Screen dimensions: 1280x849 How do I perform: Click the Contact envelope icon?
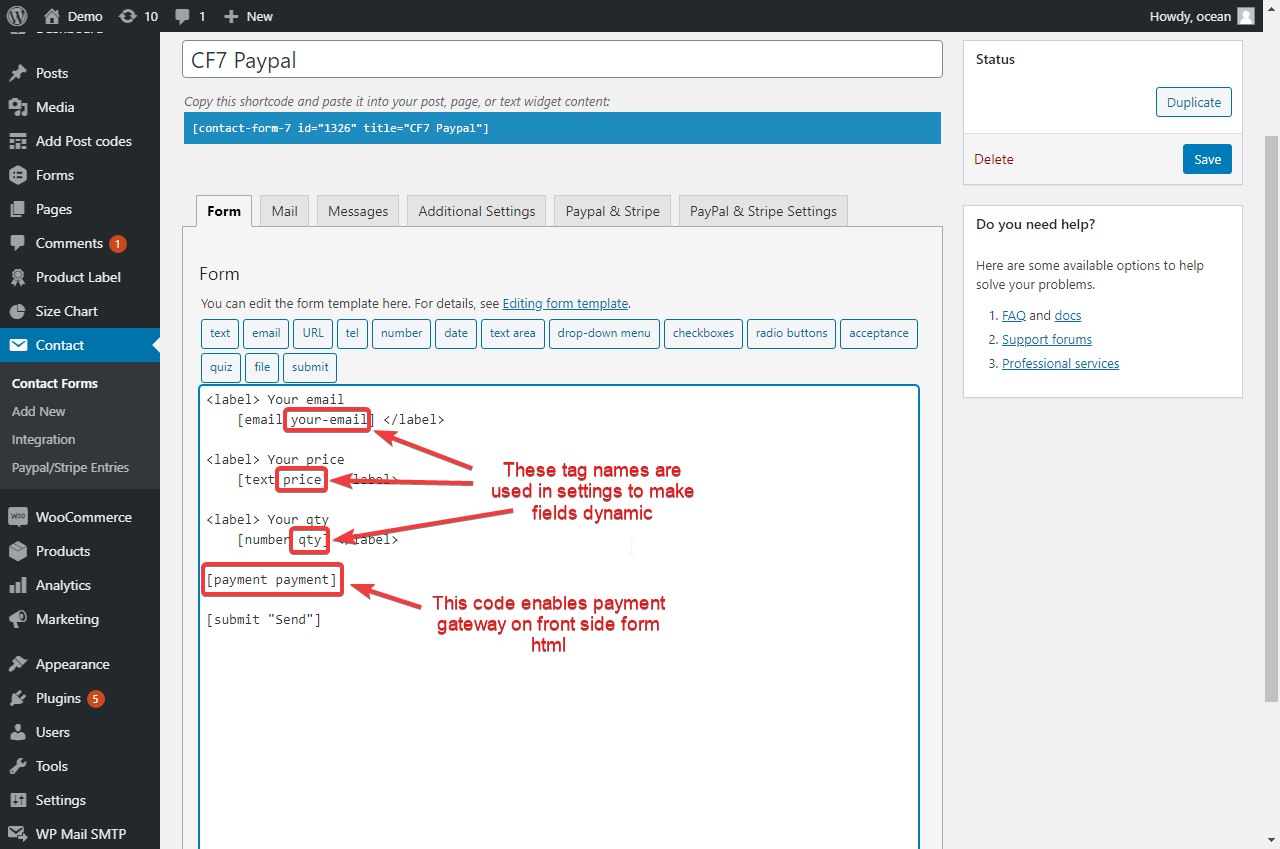(17, 345)
